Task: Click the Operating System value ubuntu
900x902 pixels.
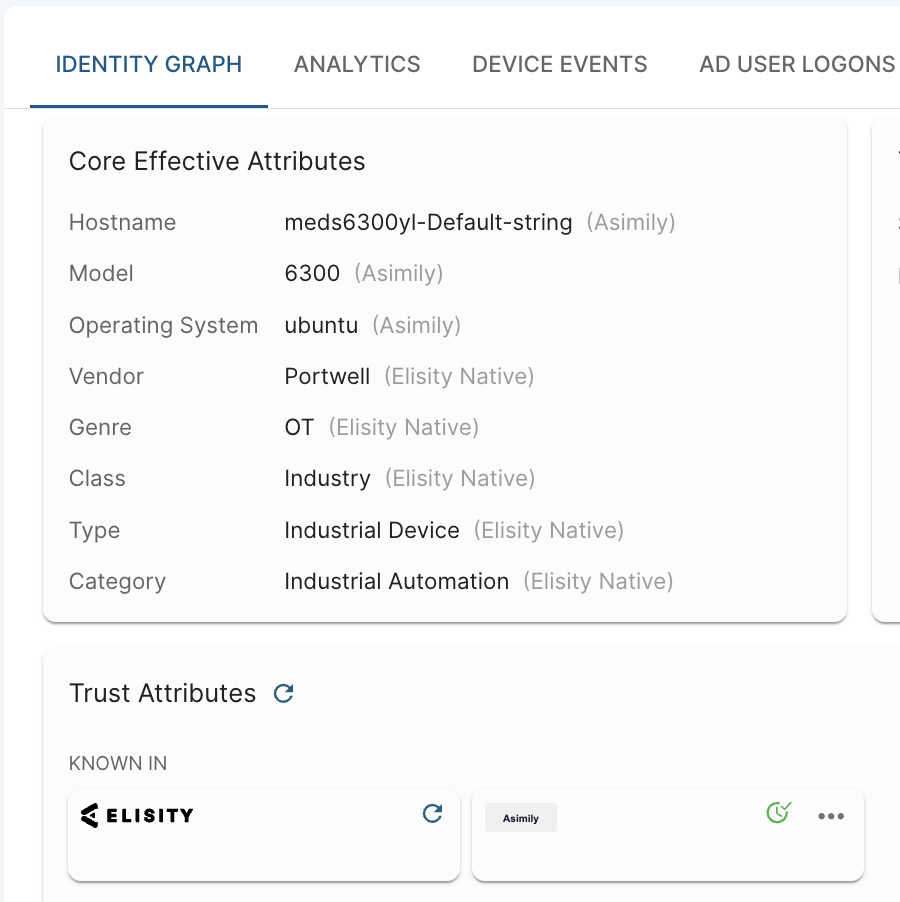Action: [x=321, y=325]
